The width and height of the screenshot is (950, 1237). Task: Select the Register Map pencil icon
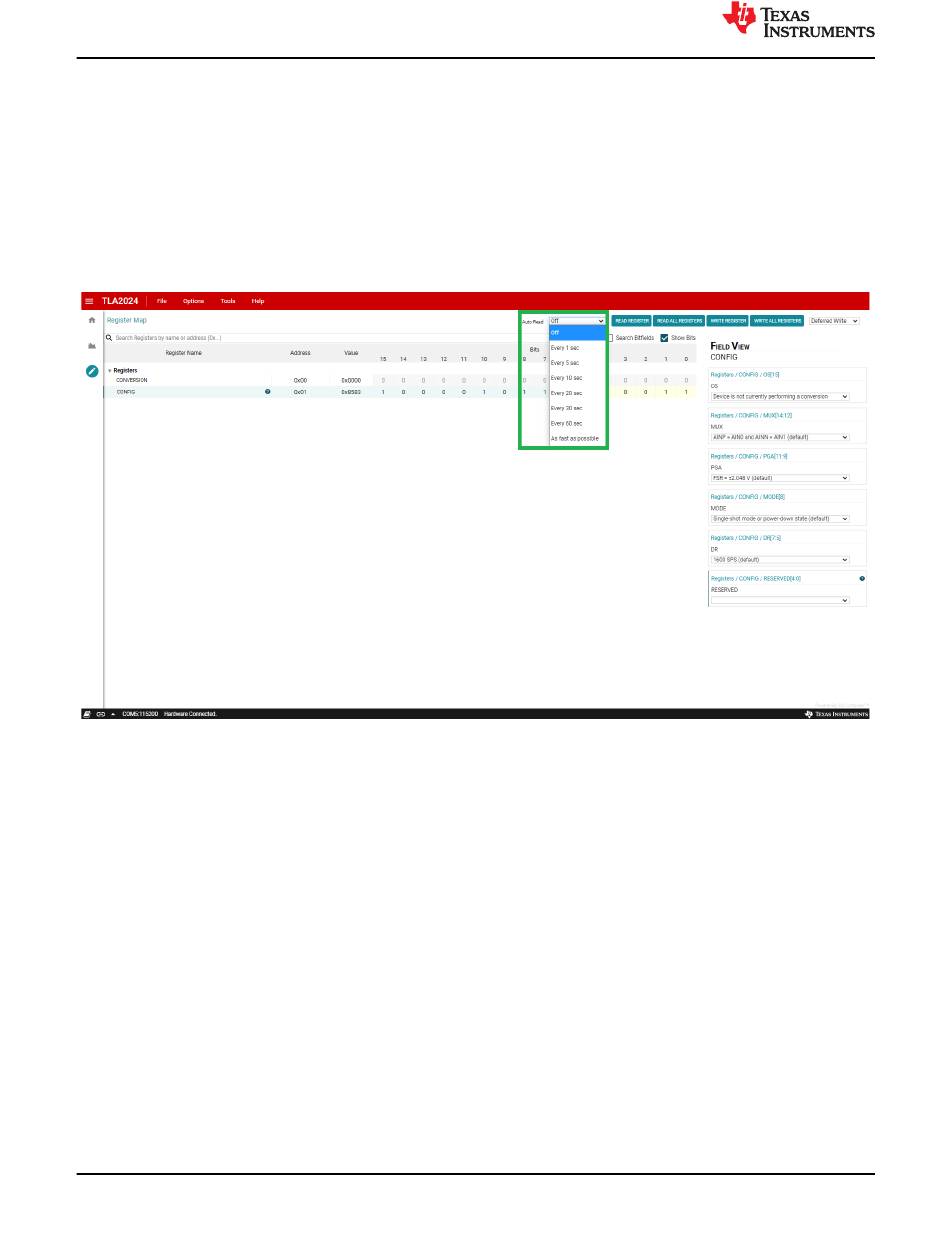pos(92,370)
